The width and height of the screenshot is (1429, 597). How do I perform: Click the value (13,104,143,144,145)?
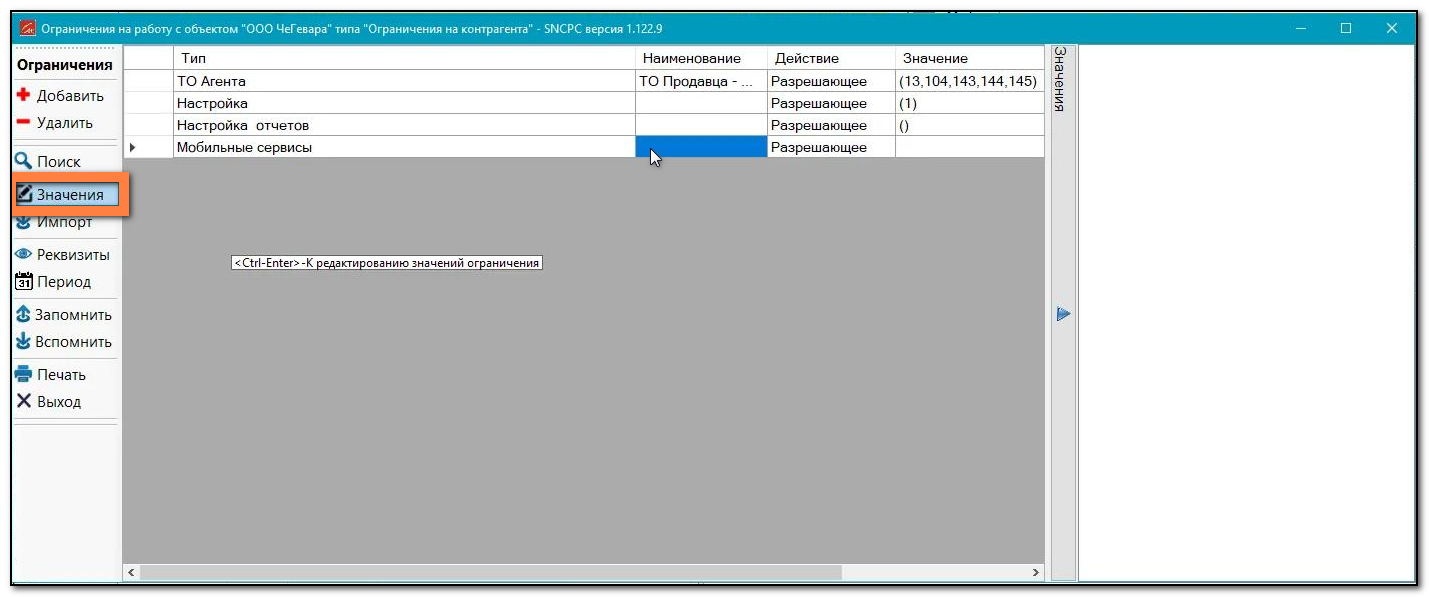[969, 81]
